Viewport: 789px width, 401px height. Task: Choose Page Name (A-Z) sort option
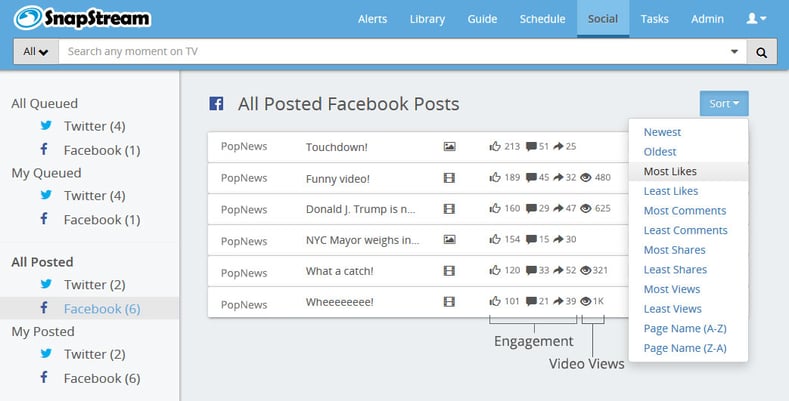(x=685, y=329)
